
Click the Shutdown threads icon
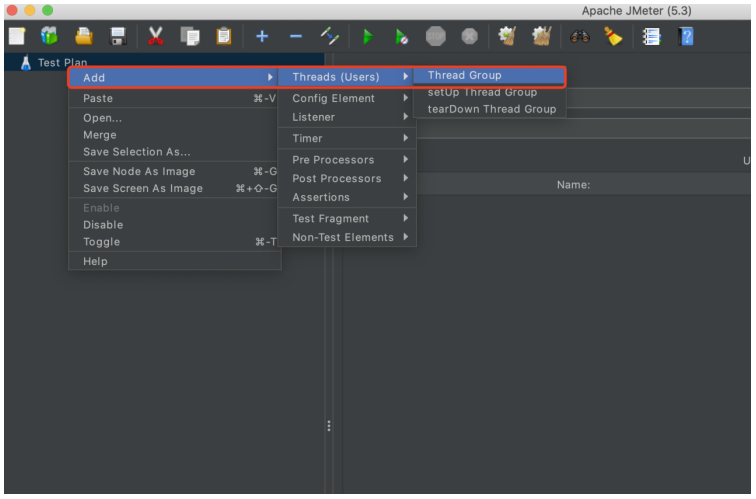click(x=469, y=36)
